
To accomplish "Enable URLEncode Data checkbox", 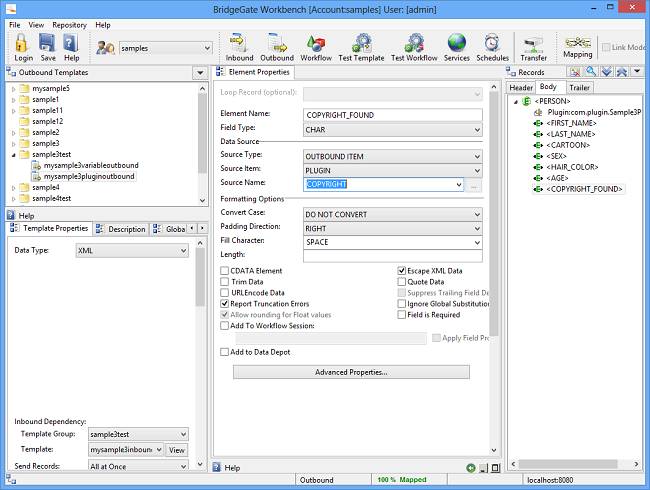I will pyautogui.click(x=224, y=293).
